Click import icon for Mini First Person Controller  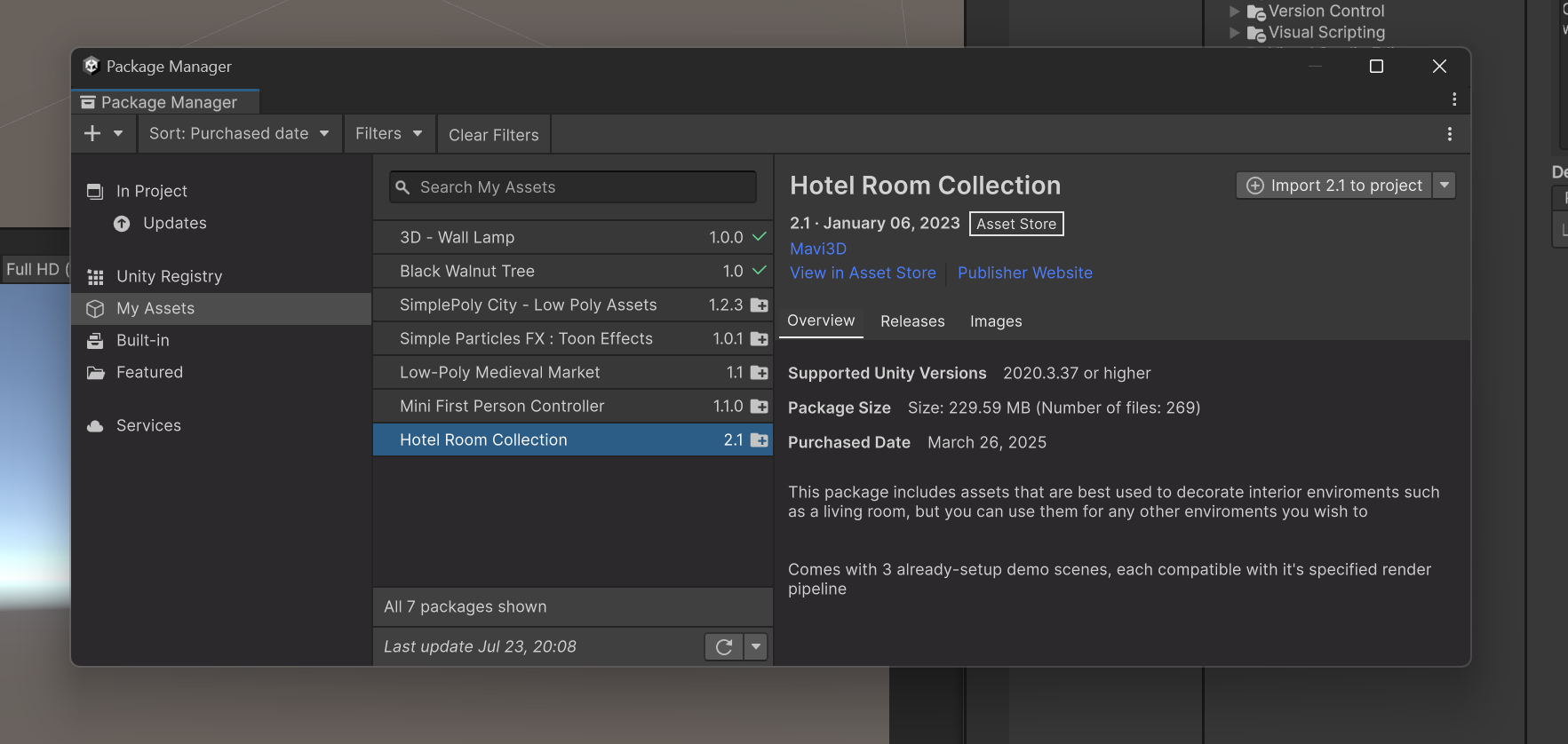tap(760, 407)
